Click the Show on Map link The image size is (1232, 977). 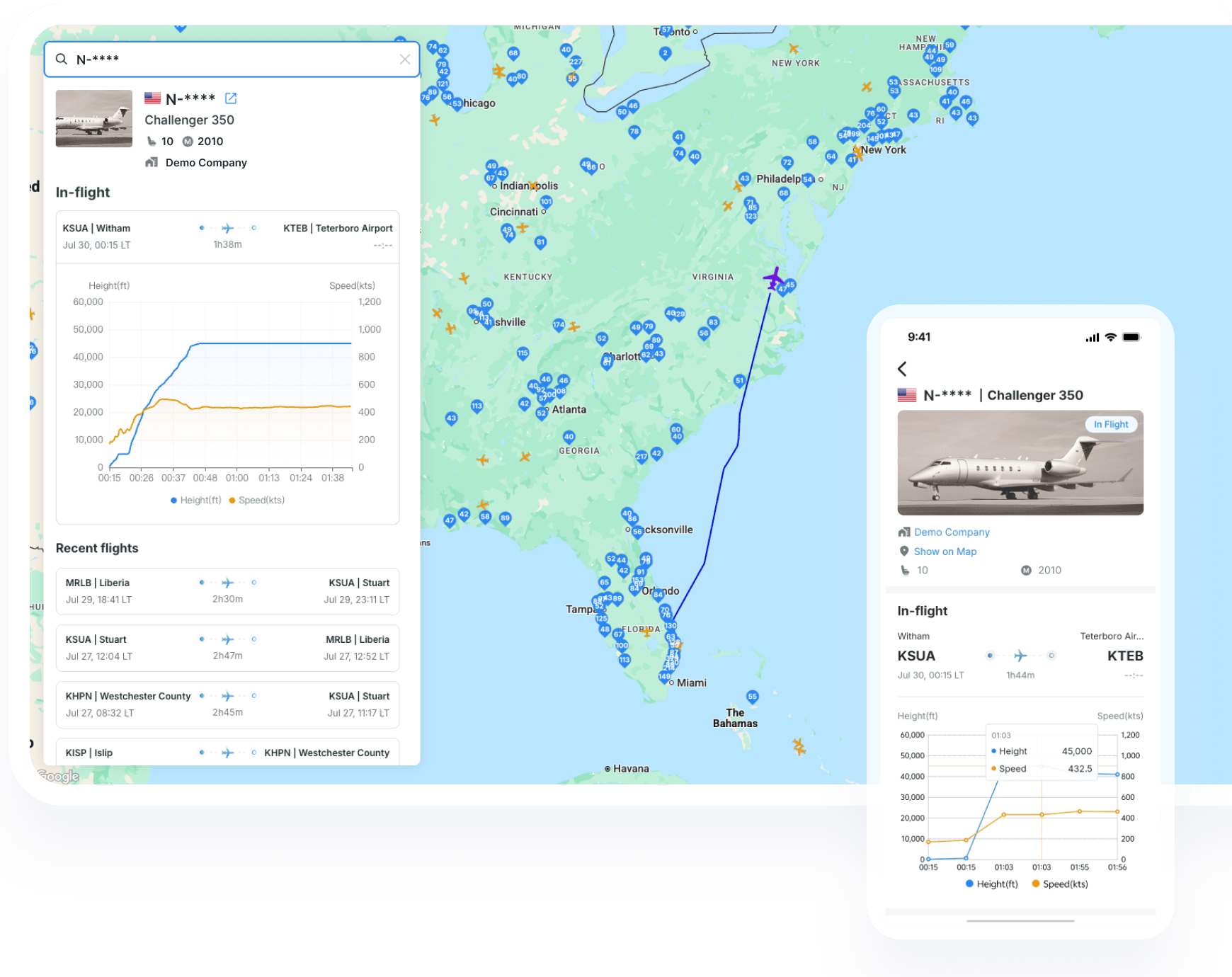[x=945, y=551]
